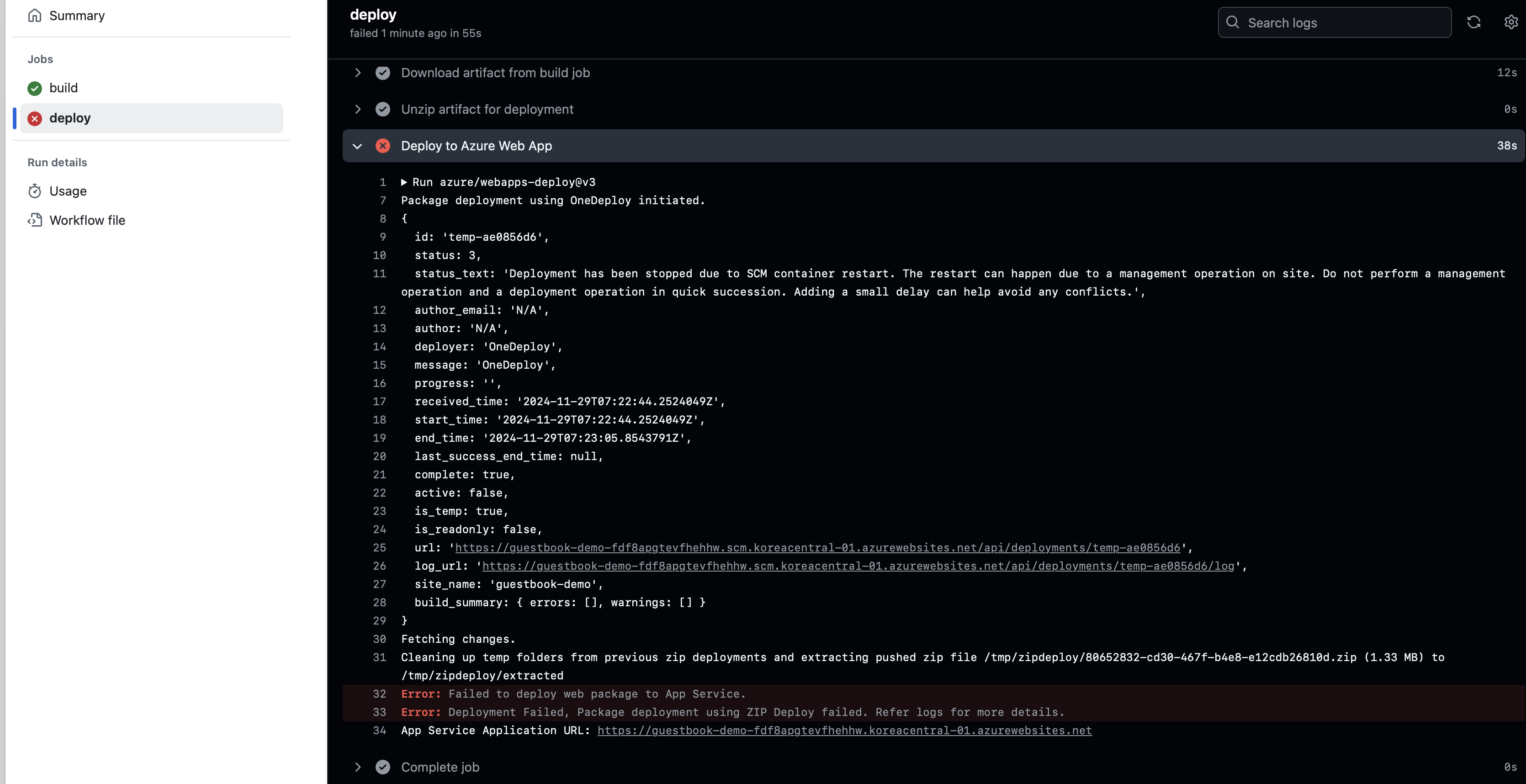Open the App Service Application URL link
The image size is (1526, 784).
[x=844, y=731]
